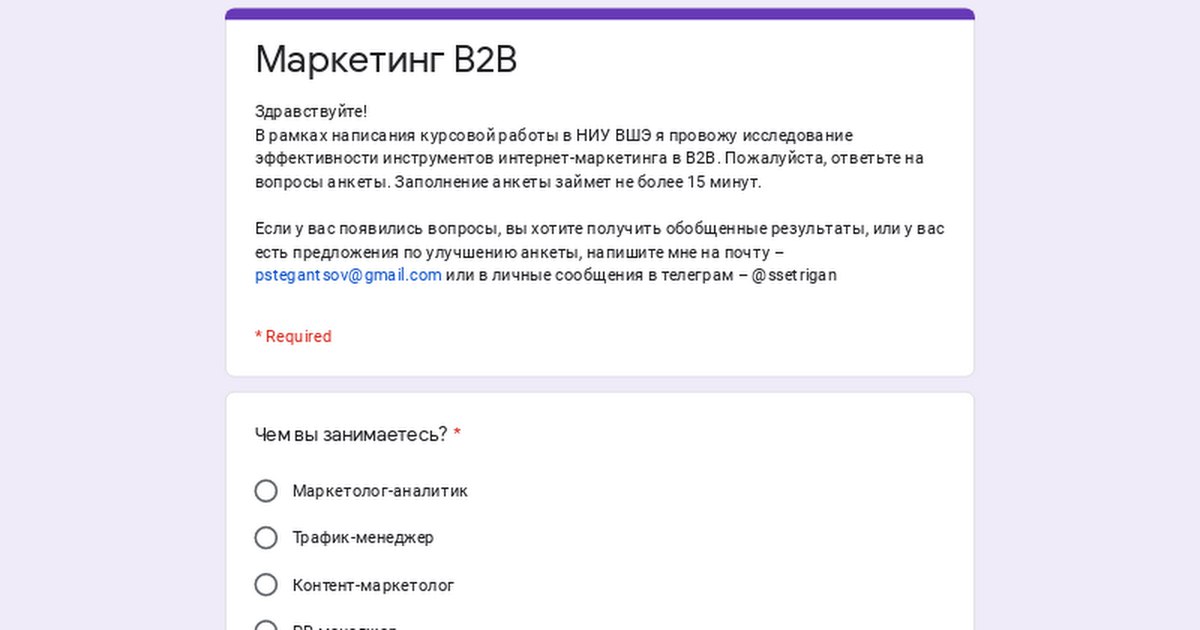Click the Маркетолог-аналитик label text

(380, 491)
